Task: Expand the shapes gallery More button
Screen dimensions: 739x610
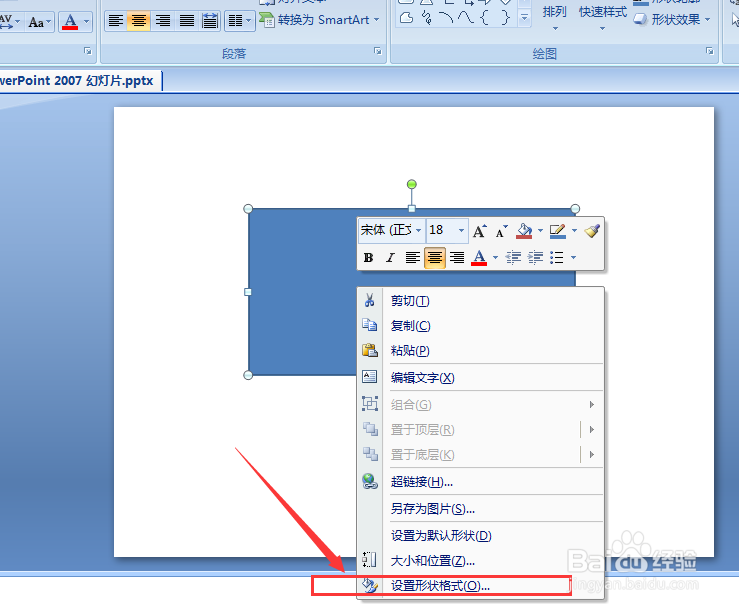Action: point(524,18)
